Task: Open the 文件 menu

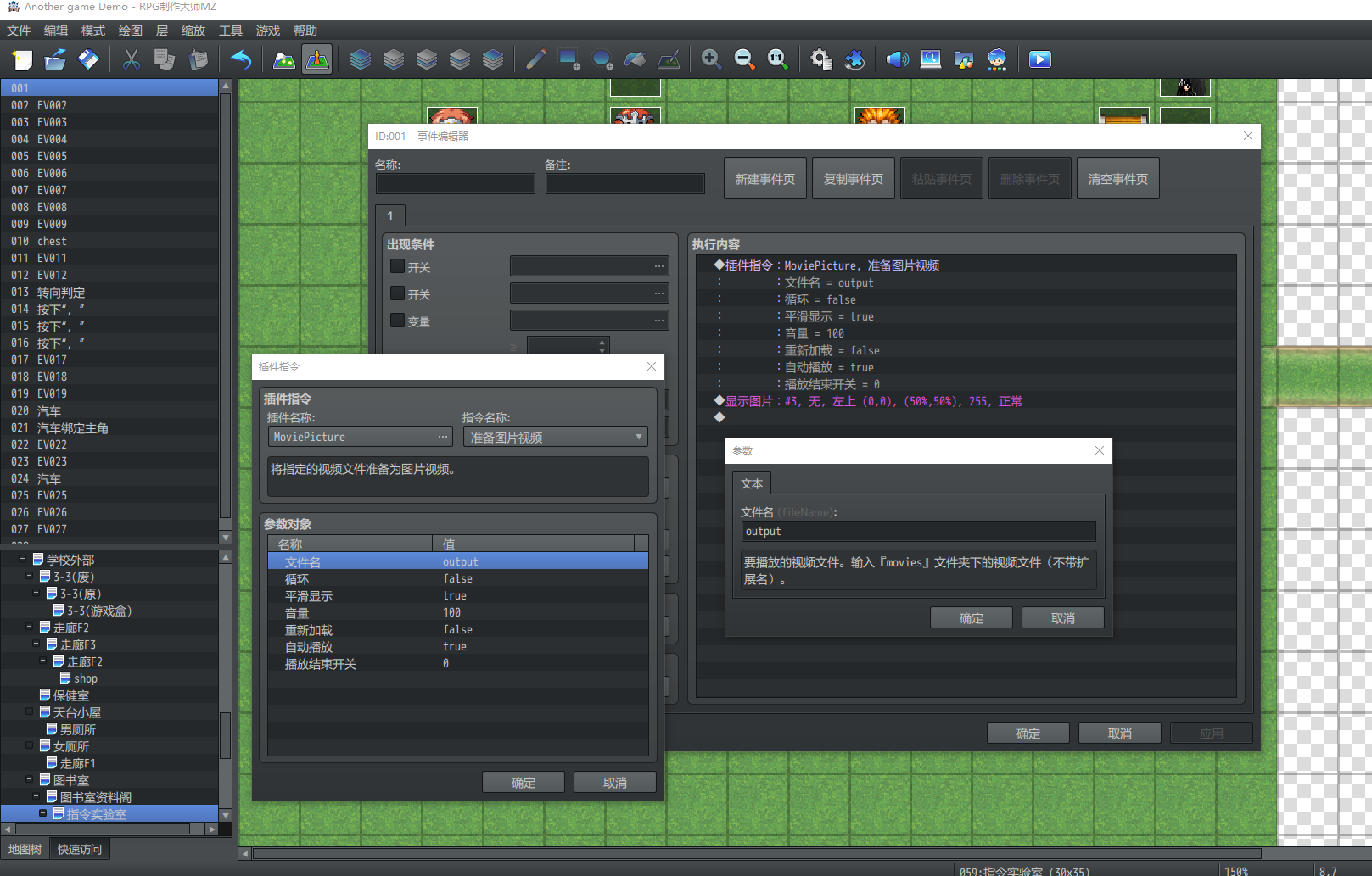Action: (x=19, y=31)
